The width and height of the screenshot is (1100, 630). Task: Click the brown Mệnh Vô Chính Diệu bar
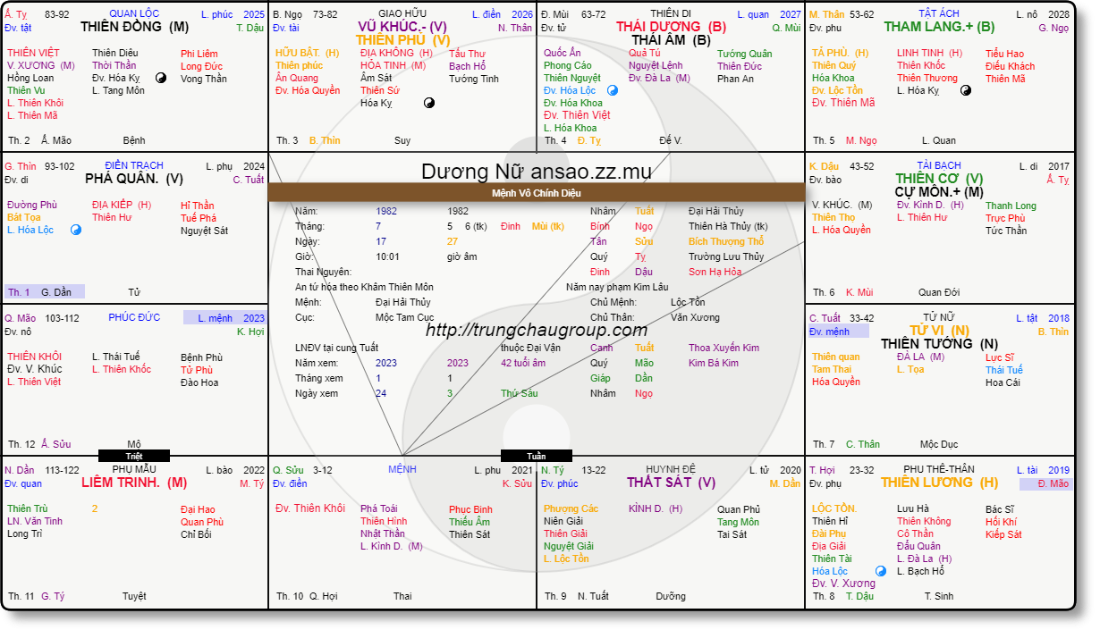(x=536, y=192)
